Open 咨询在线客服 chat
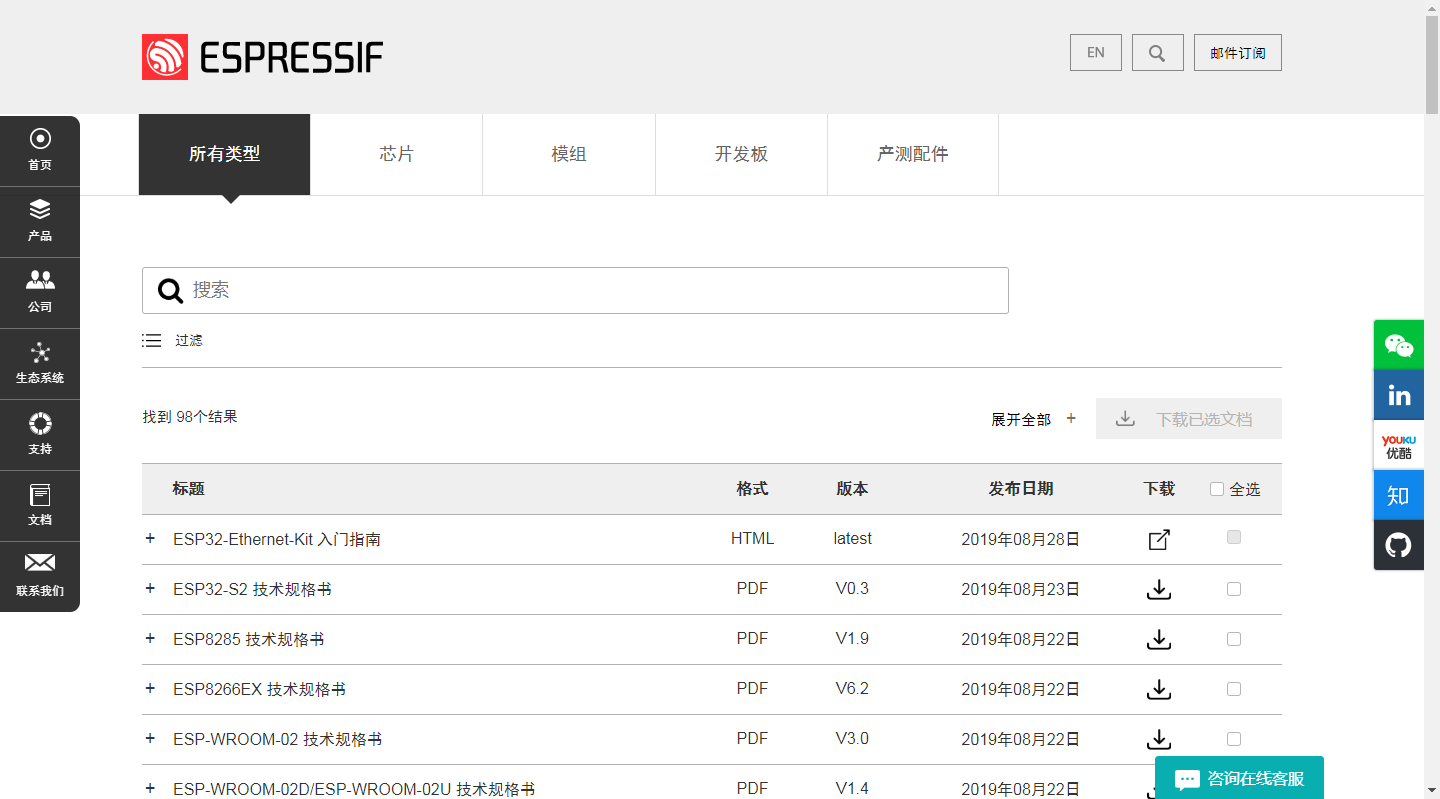 pyautogui.click(x=1239, y=778)
